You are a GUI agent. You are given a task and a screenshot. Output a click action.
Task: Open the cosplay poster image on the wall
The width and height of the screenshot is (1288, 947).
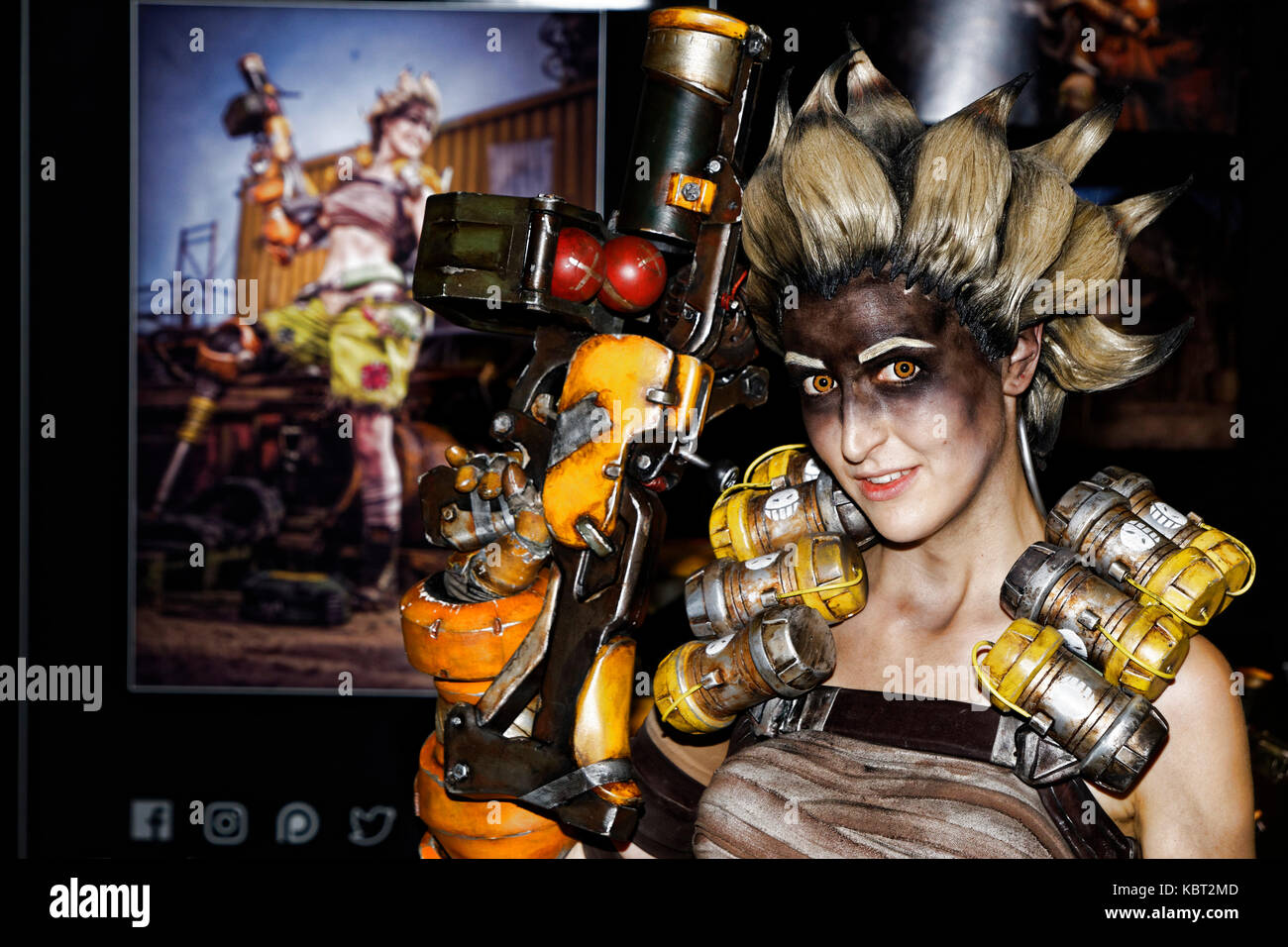click(x=367, y=347)
